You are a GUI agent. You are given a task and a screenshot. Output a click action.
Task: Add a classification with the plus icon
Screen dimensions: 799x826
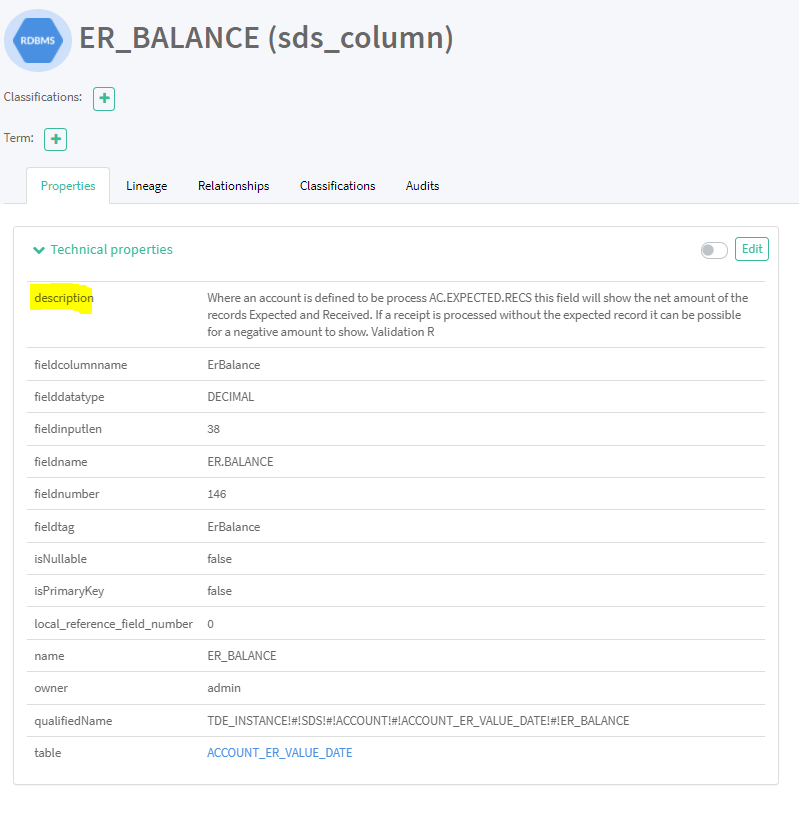coord(104,98)
